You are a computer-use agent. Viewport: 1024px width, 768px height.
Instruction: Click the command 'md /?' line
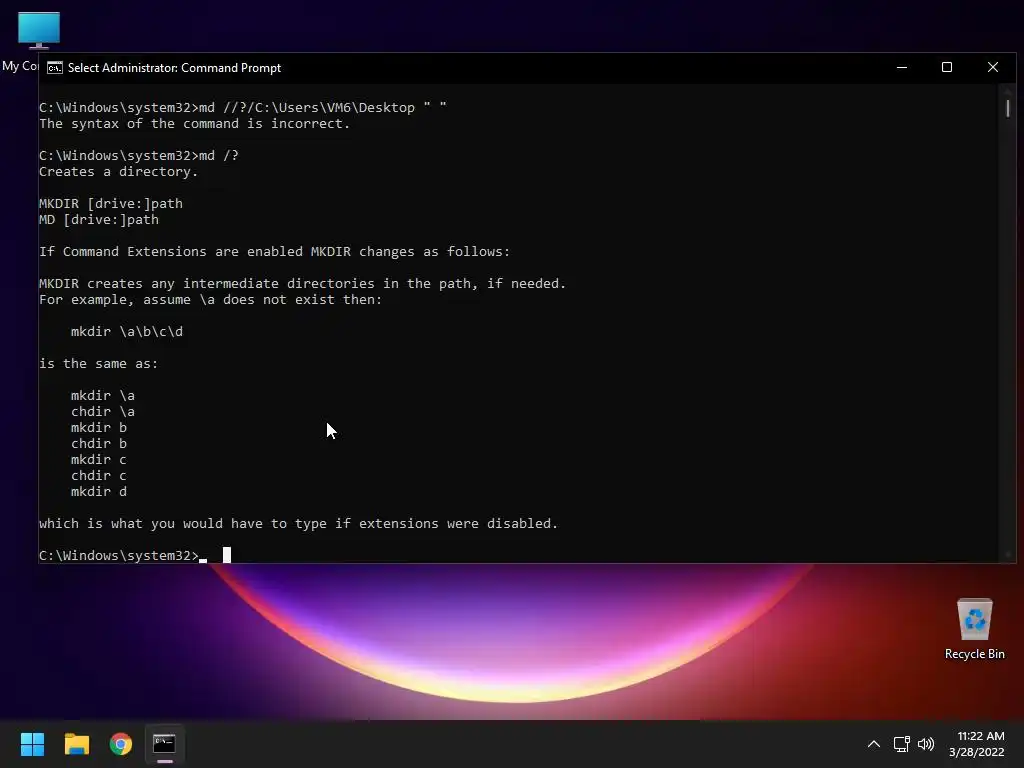coord(139,155)
